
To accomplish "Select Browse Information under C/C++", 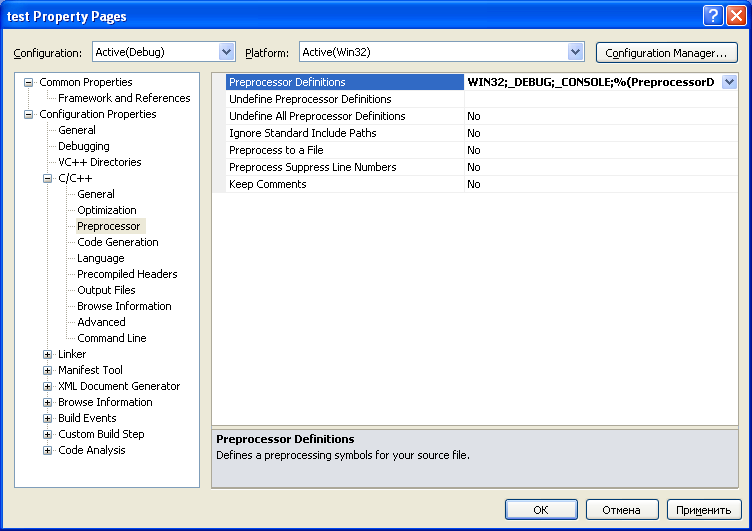I will click(x=124, y=306).
